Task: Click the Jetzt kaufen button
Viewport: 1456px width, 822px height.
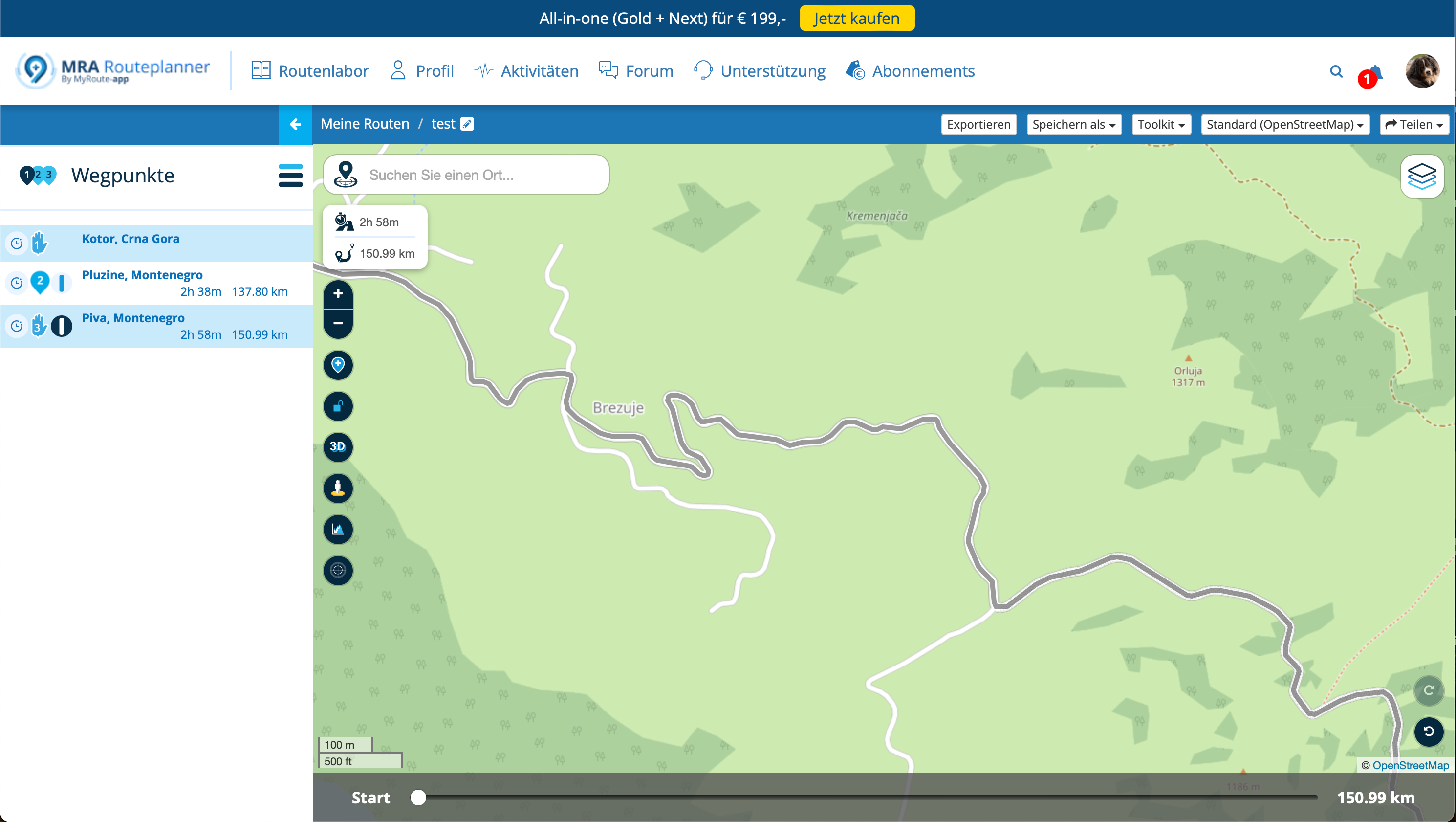Action: tap(857, 18)
